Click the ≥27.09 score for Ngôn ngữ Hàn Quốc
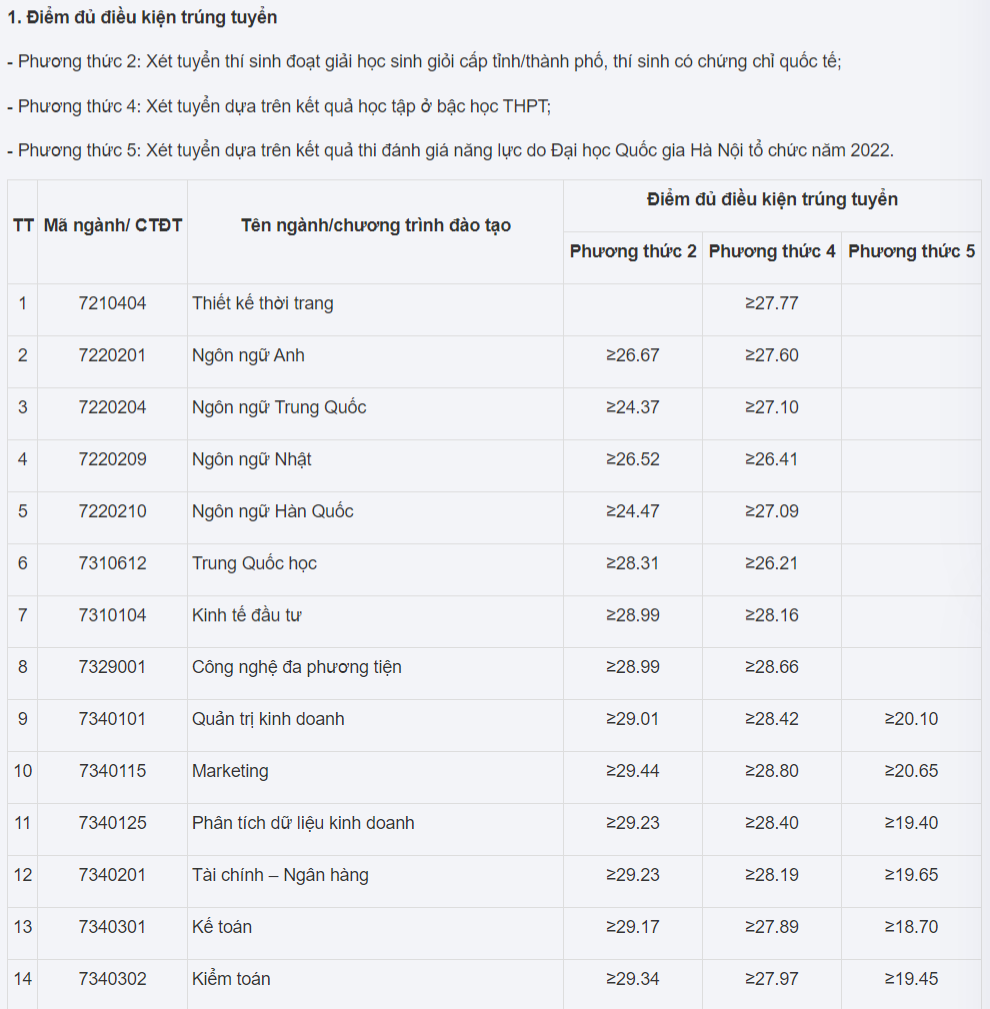990x1009 pixels. [772, 511]
